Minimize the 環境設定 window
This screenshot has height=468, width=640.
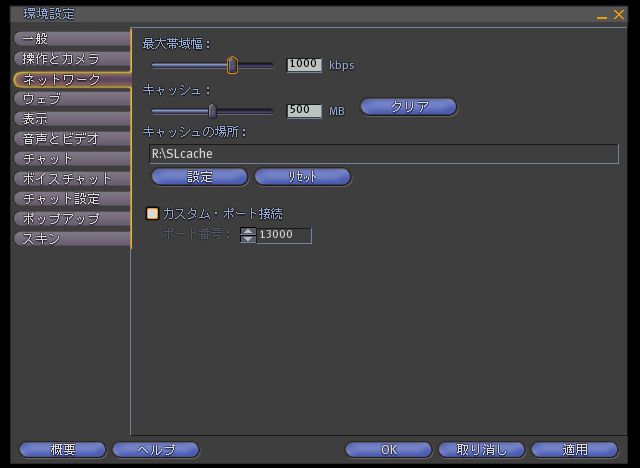click(602, 17)
